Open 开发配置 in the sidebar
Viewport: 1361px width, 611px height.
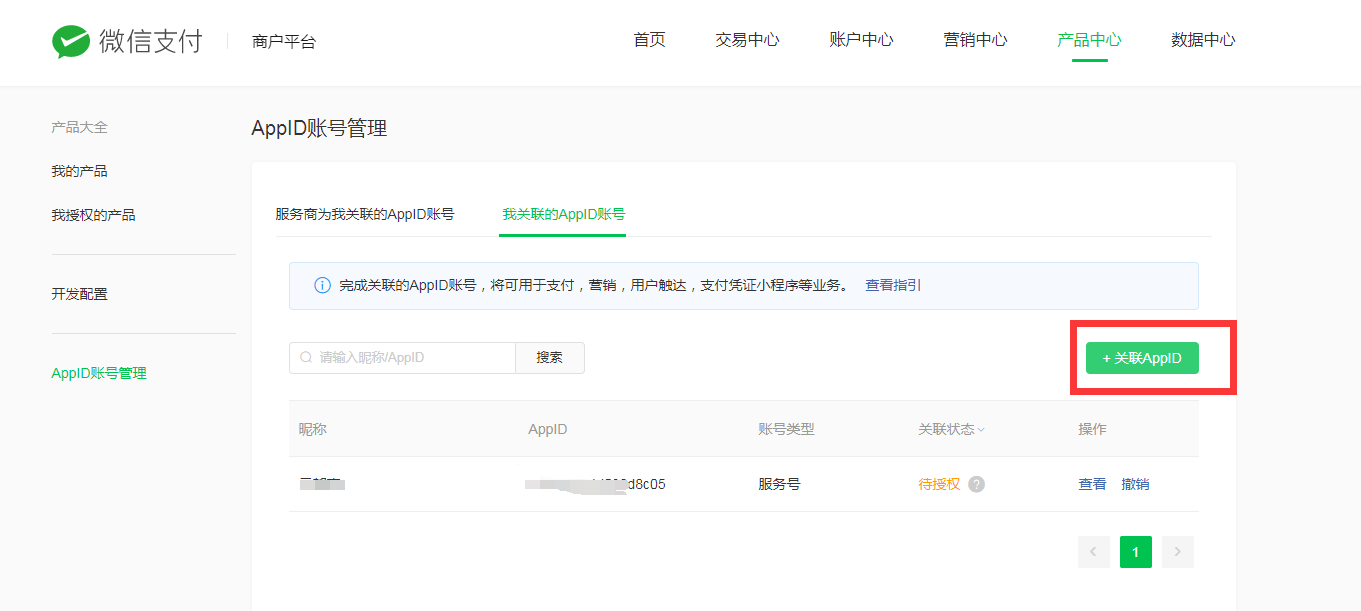click(79, 294)
